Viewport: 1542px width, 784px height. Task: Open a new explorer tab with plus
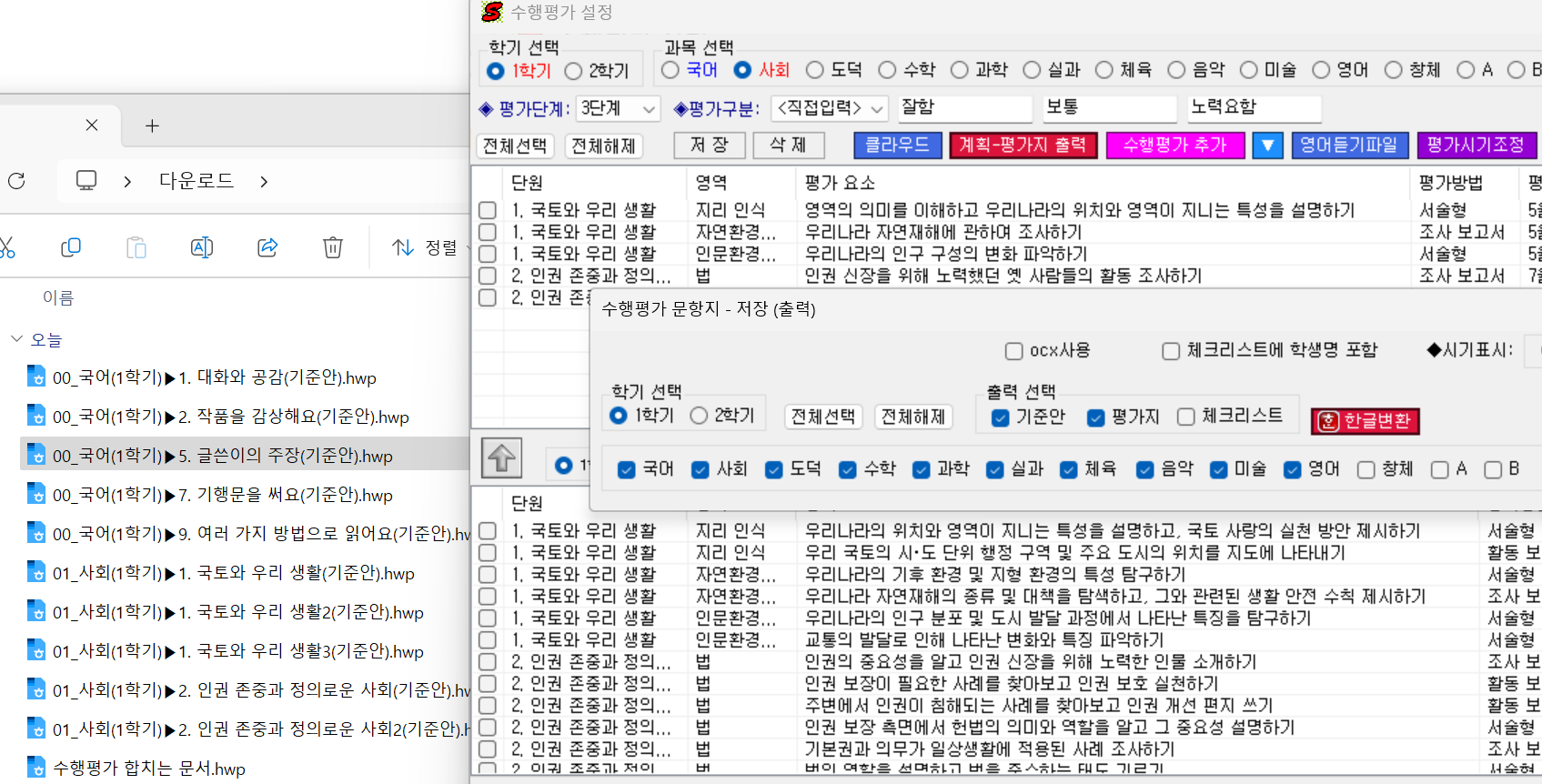152,126
